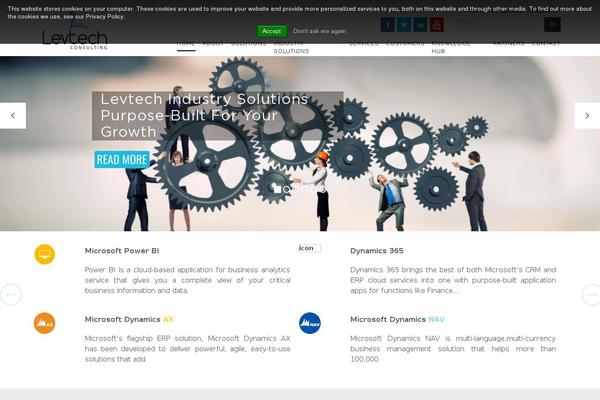Open the Microsoft Dynamics AX heading
Screen dimensions: 600x400
point(129,319)
